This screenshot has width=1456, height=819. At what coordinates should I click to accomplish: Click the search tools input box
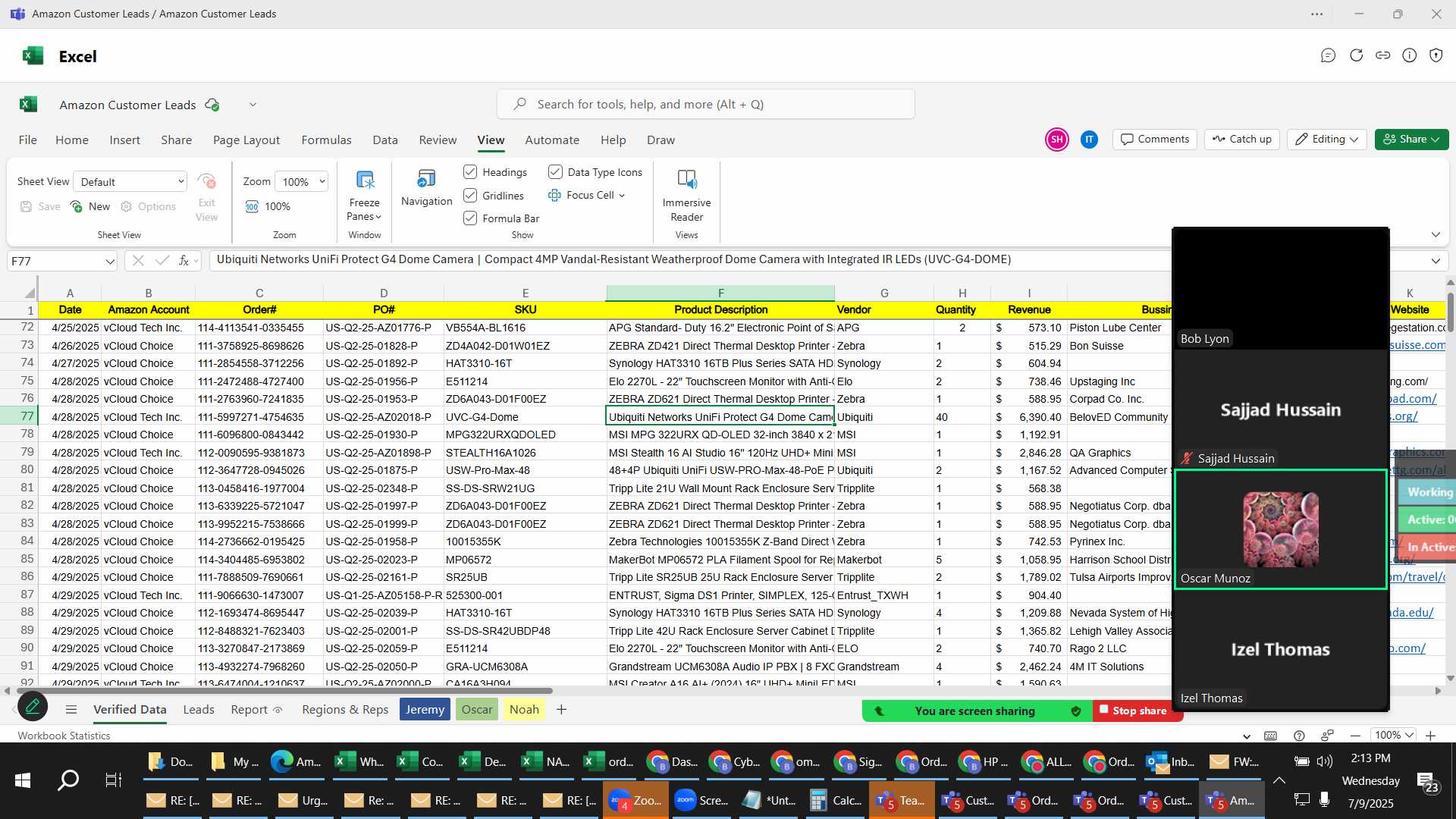pos(706,105)
